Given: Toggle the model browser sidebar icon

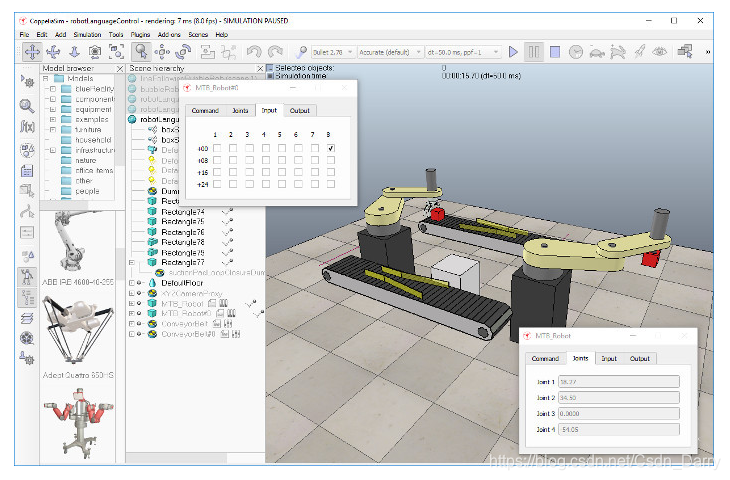Looking at the screenshot, I should pyautogui.click(x=27, y=277).
